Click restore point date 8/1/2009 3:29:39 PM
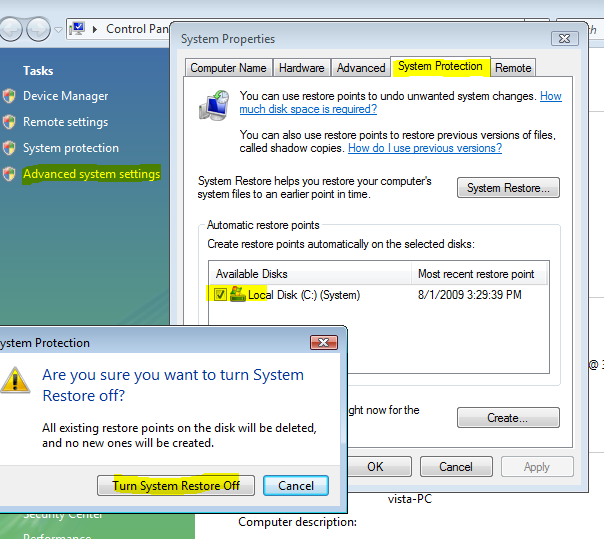The width and height of the screenshot is (604, 539). (x=470, y=295)
